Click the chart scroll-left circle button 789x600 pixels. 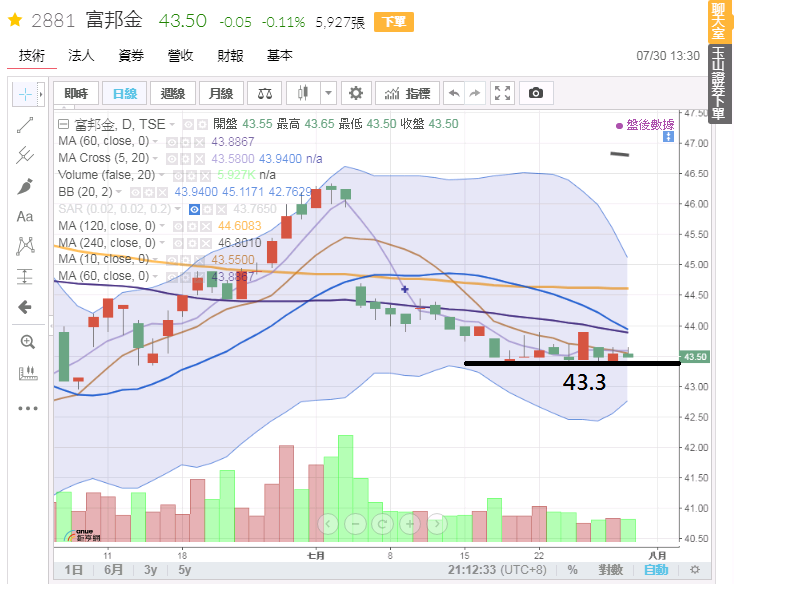(x=328, y=524)
